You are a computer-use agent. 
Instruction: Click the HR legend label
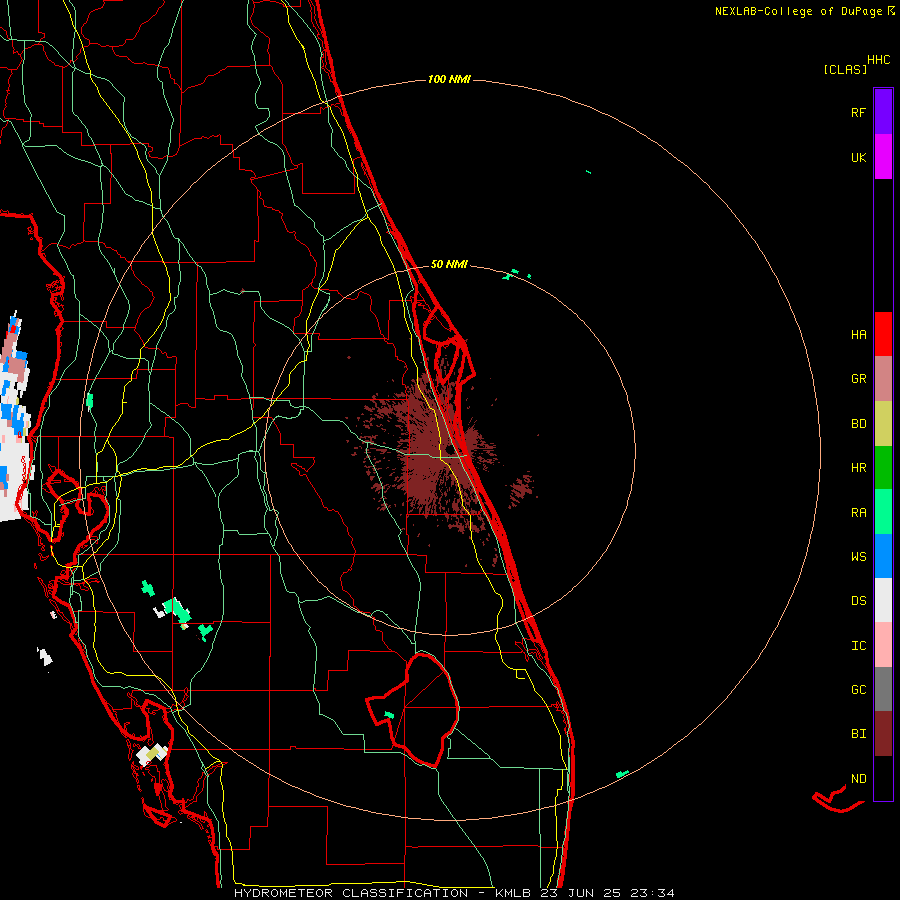[x=858, y=468]
